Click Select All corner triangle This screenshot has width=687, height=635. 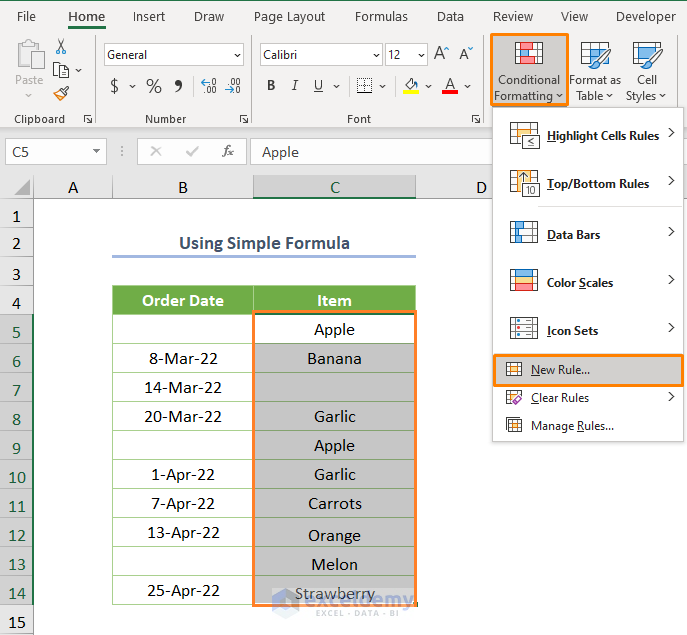[x=21, y=187]
